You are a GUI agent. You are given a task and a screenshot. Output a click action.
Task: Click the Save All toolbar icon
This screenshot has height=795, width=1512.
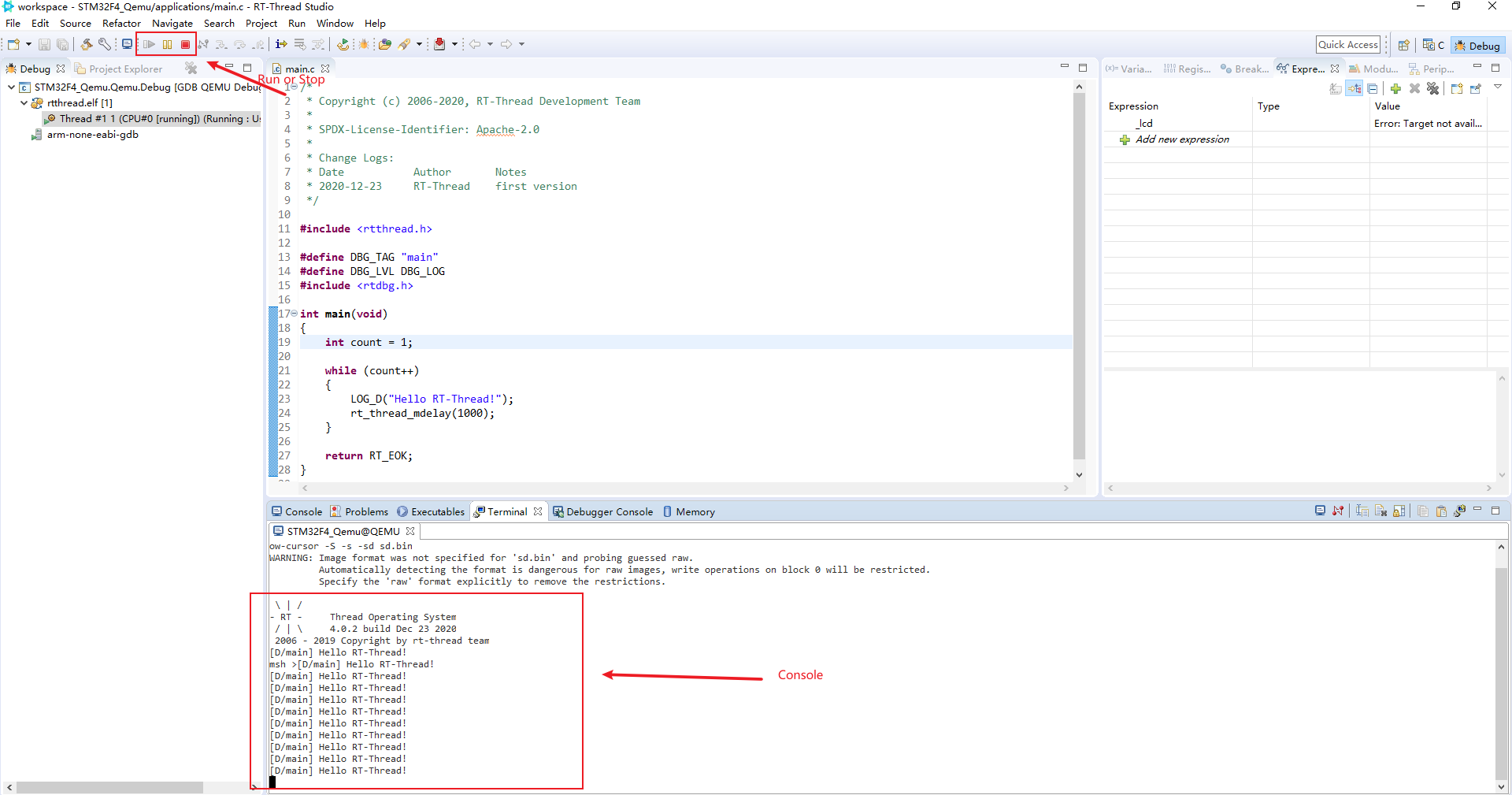pos(62,44)
